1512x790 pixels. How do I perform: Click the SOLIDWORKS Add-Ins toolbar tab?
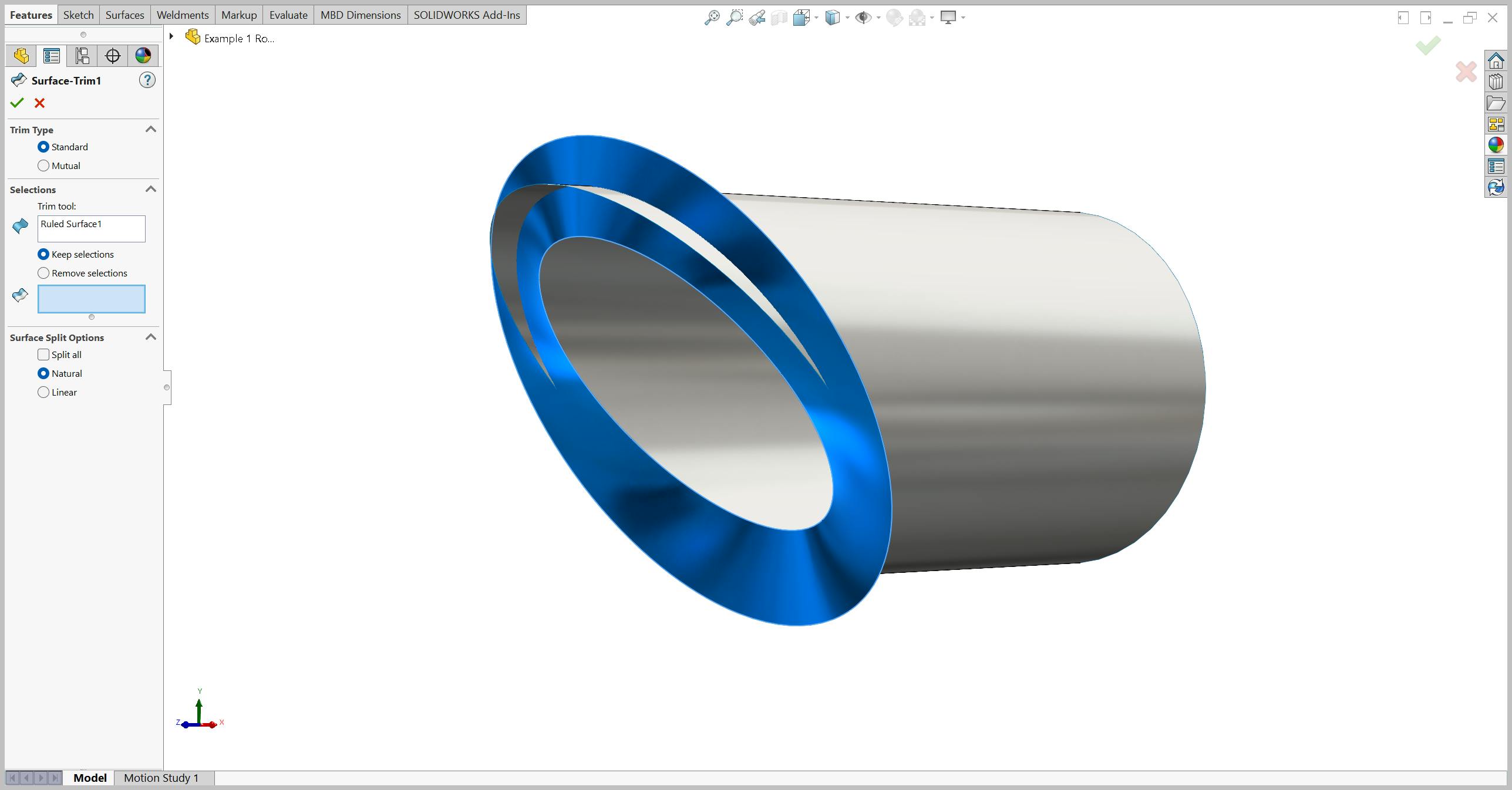click(x=465, y=14)
